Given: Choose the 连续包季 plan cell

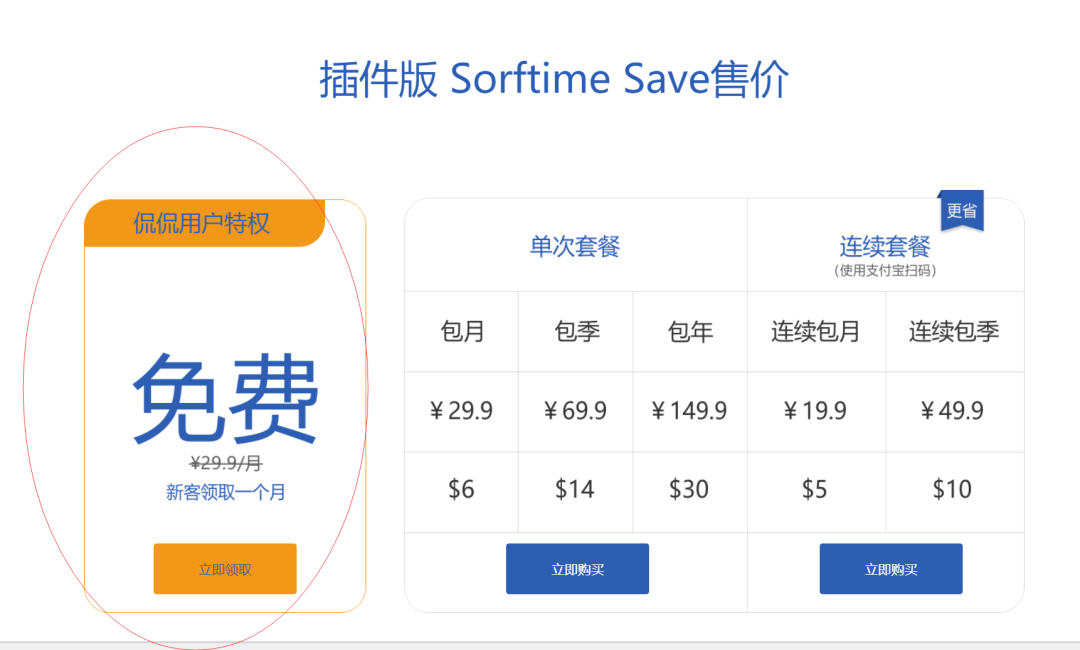Looking at the screenshot, I should (954, 332).
